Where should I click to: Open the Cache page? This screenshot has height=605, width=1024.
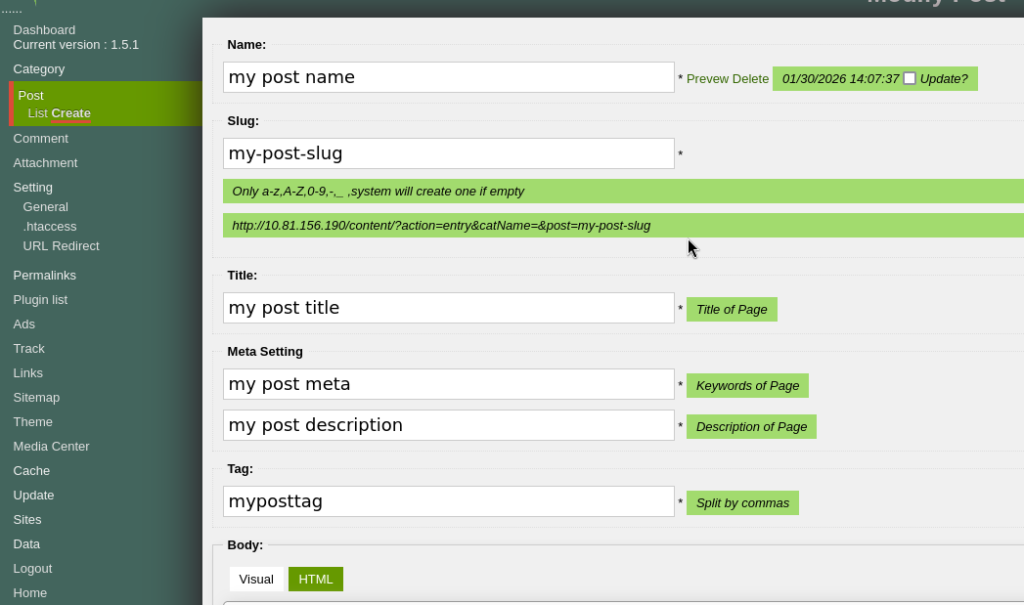point(31,470)
